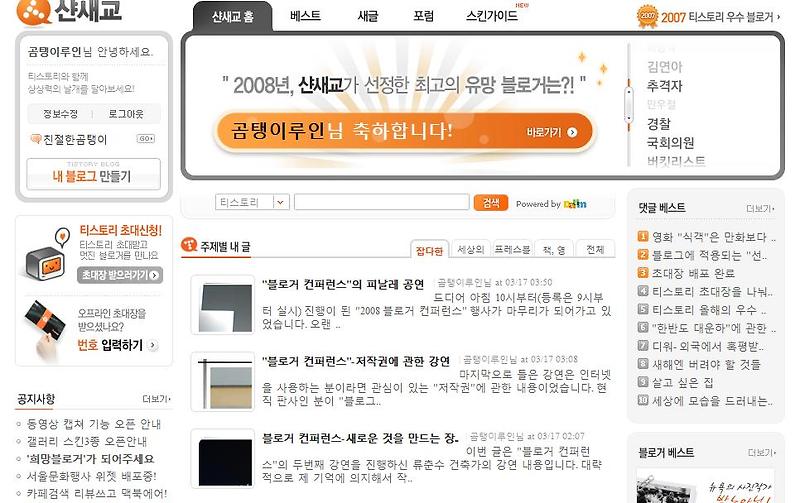Open the thumbnail of the 저작권에 관한 강연 post
The width and height of the screenshot is (800, 503).
click(x=223, y=382)
